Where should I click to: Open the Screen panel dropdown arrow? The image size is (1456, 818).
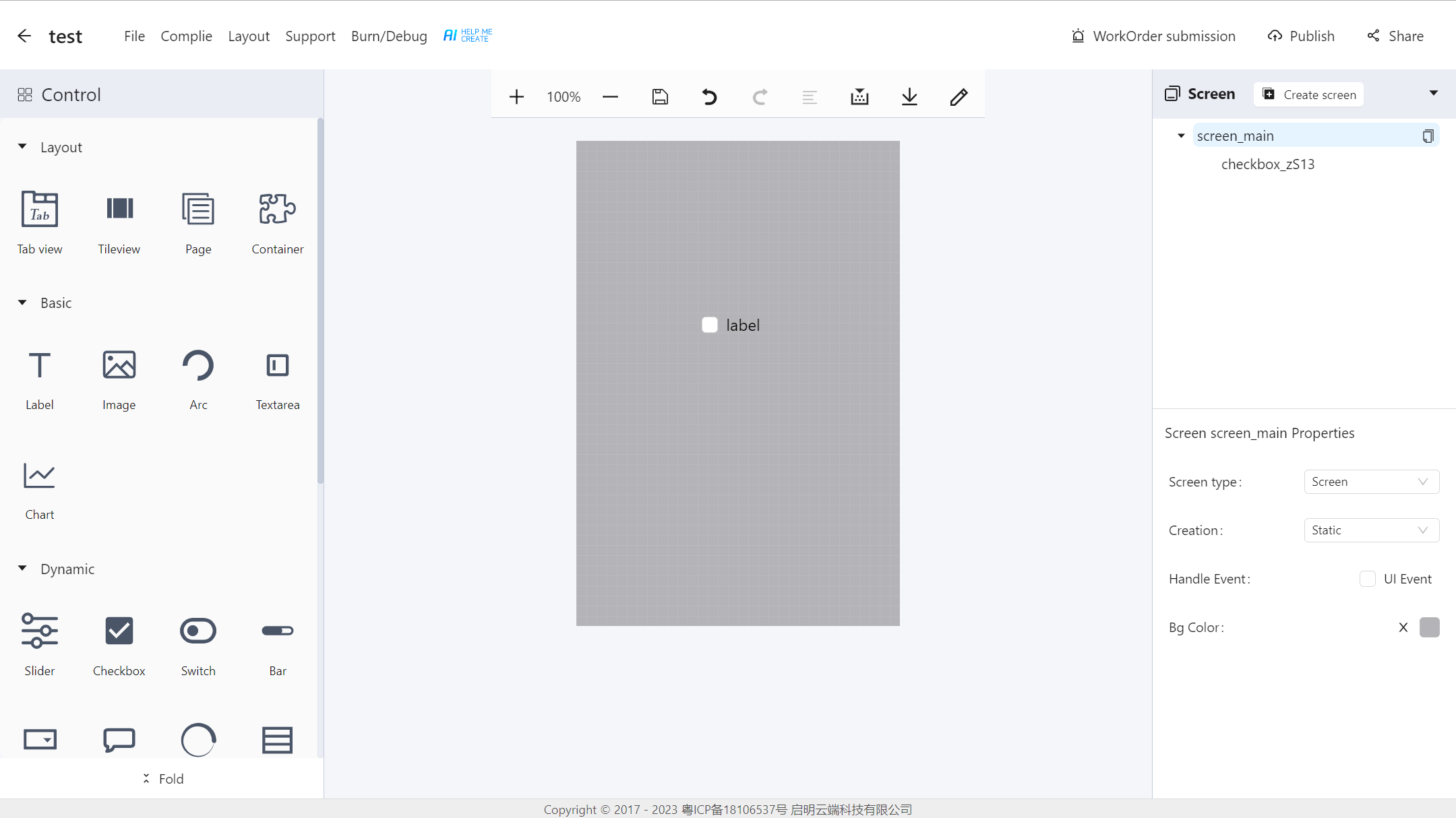coord(1434,93)
